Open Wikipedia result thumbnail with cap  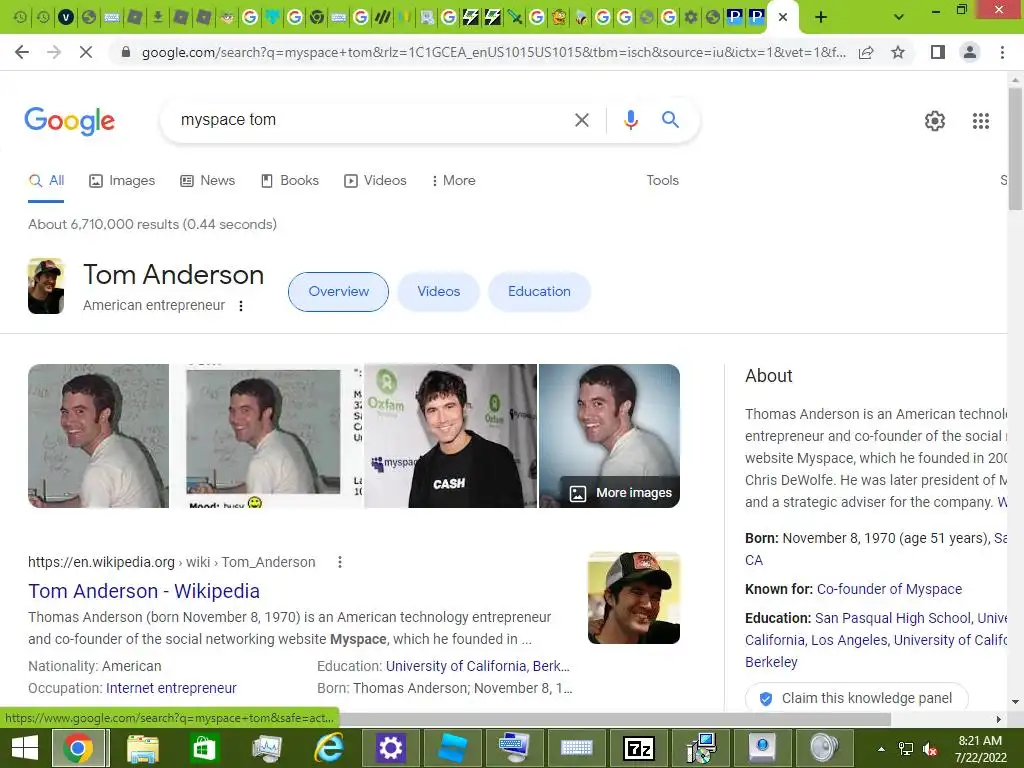click(633, 598)
